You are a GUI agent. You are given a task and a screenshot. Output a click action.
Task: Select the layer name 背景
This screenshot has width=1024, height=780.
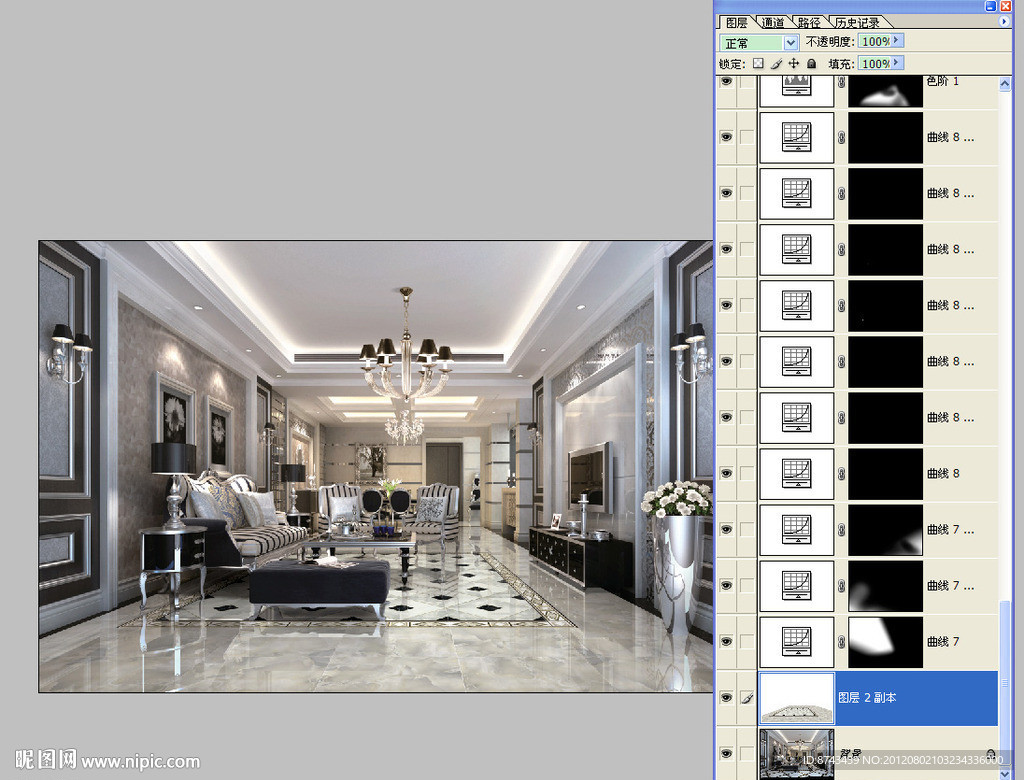[x=851, y=753]
